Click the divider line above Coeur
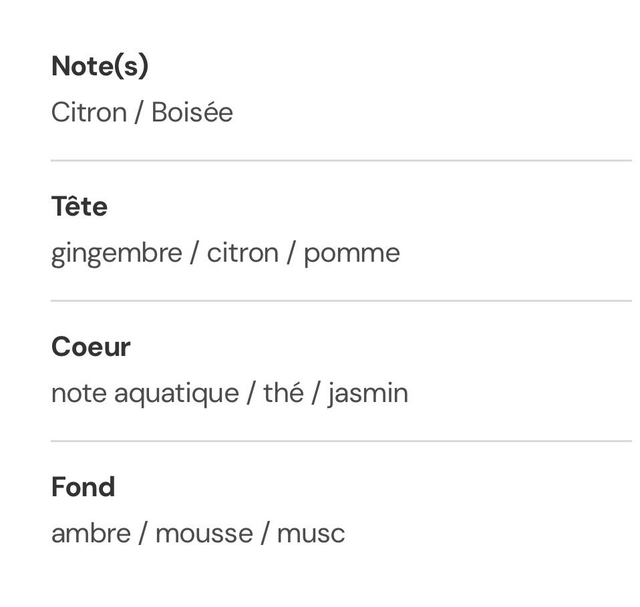Image resolution: width=640 pixels, height=607 pixels. 341,300
